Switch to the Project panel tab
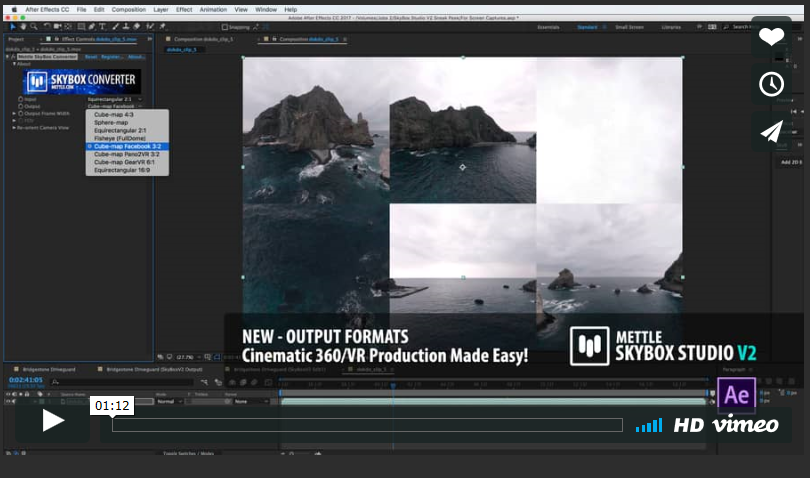Viewport: 810px width, 478px height. (x=16, y=39)
